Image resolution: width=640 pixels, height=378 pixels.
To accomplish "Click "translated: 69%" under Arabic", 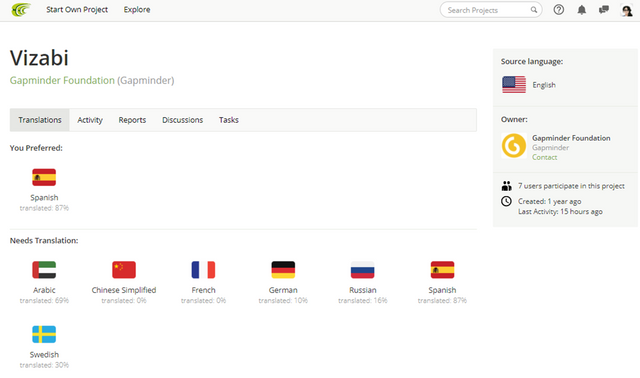I will 44,301.
